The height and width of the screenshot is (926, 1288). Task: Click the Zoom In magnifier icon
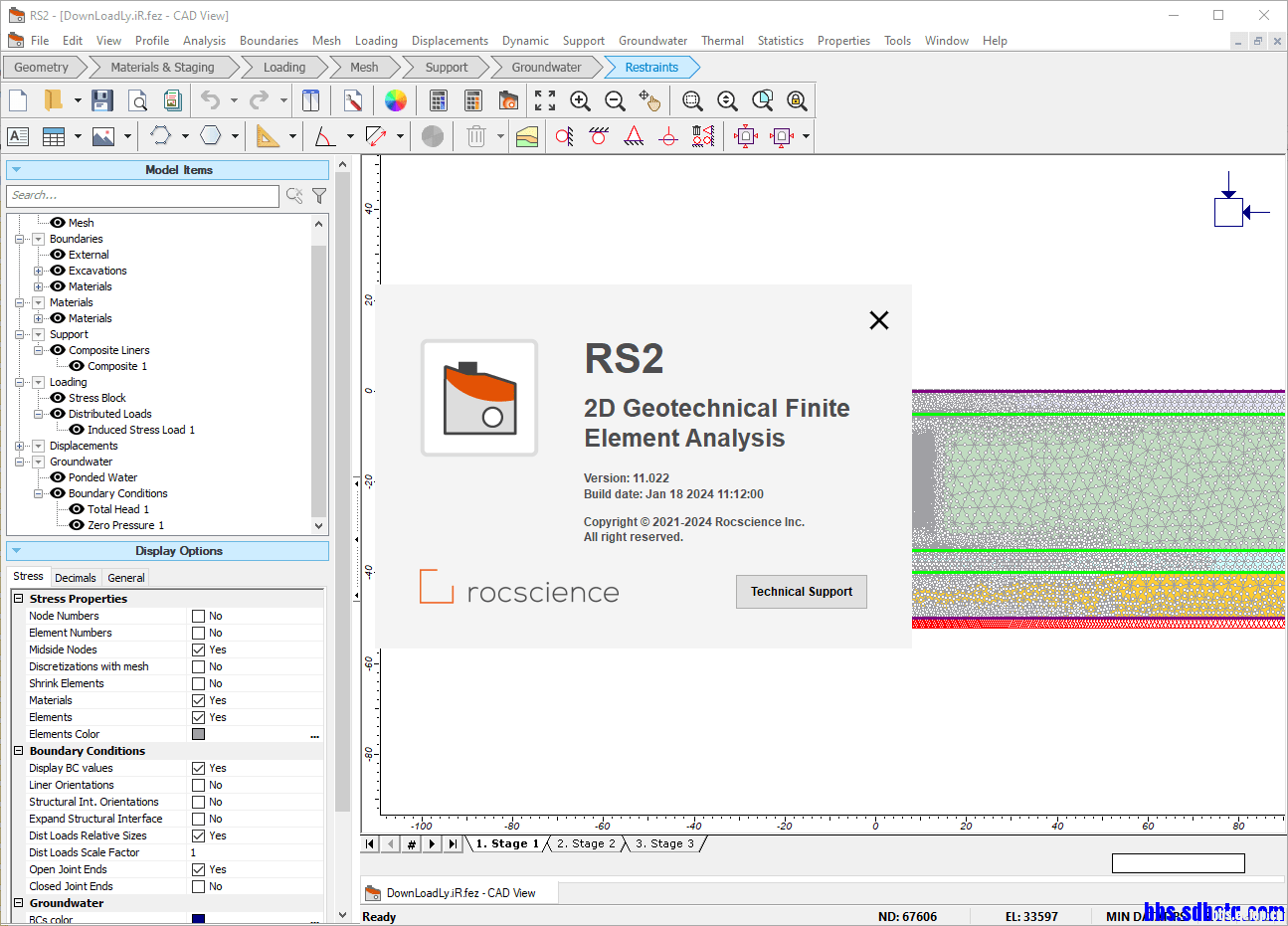point(580,100)
